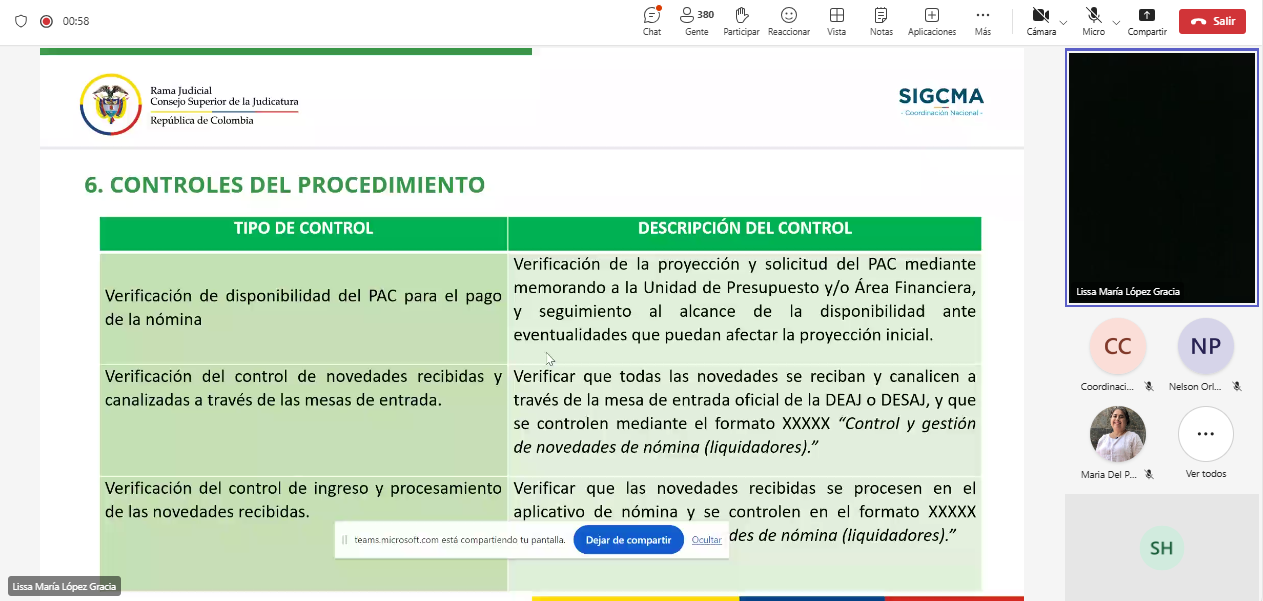Open Ver todos participants button
The width and height of the screenshot is (1263, 601).
pyautogui.click(x=1205, y=434)
